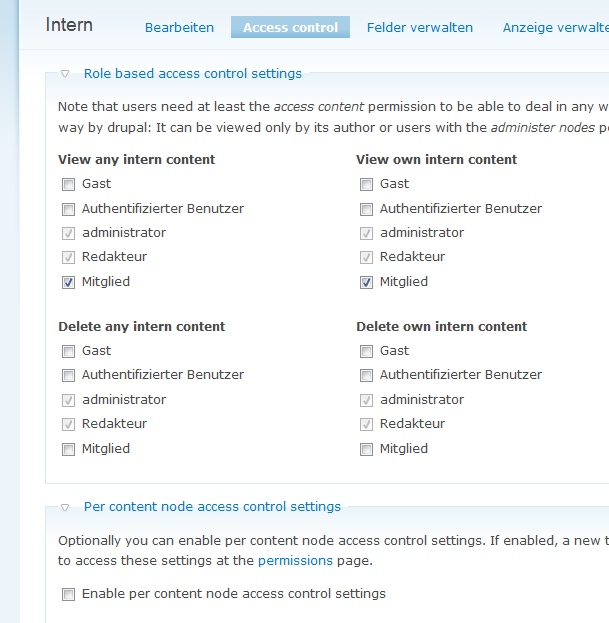Check Authentifizierter Benutzer under View any intern content
The image size is (609, 623).
tap(68, 209)
